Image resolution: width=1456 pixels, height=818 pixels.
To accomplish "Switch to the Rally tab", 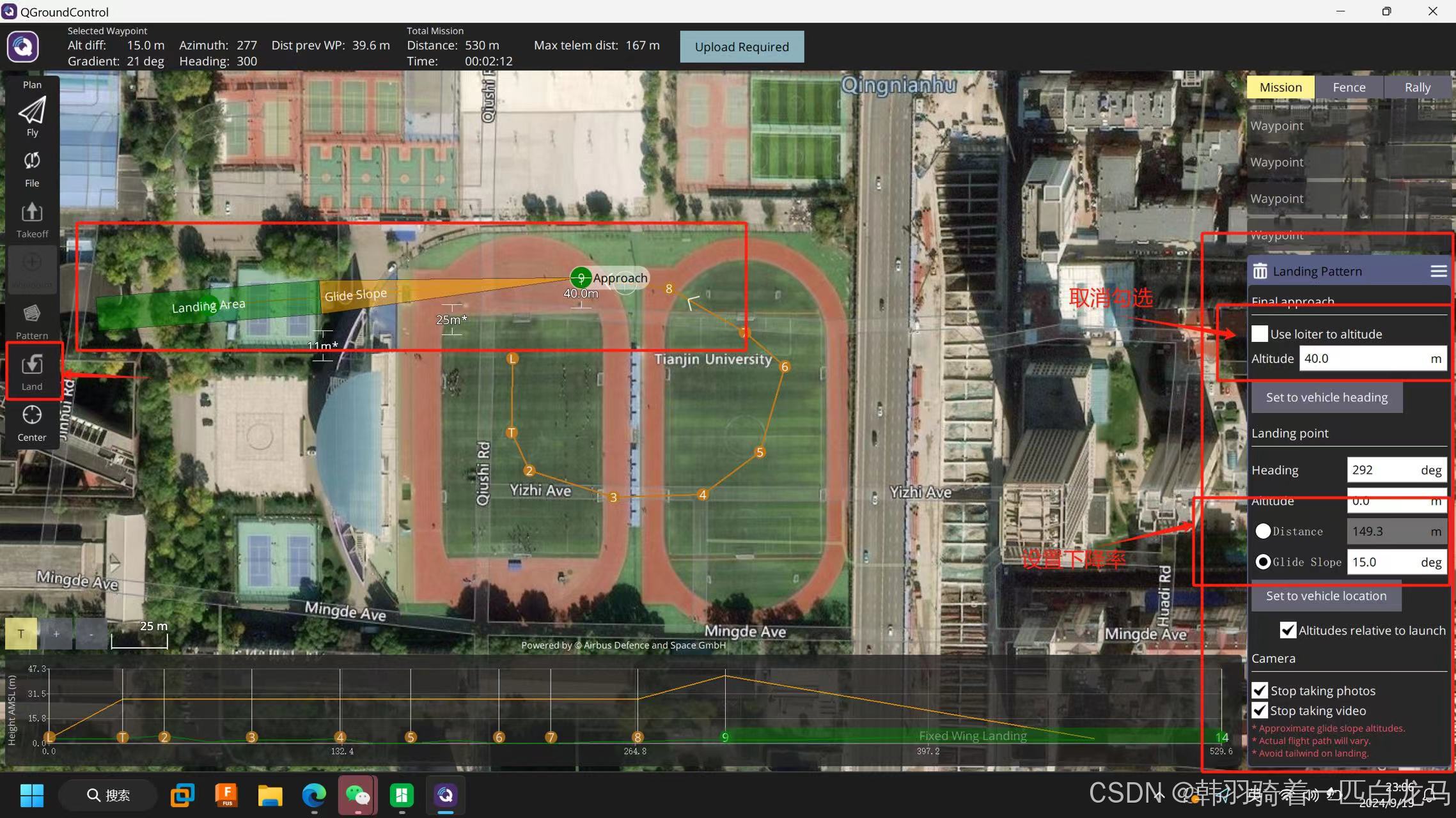I will pyautogui.click(x=1417, y=88).
